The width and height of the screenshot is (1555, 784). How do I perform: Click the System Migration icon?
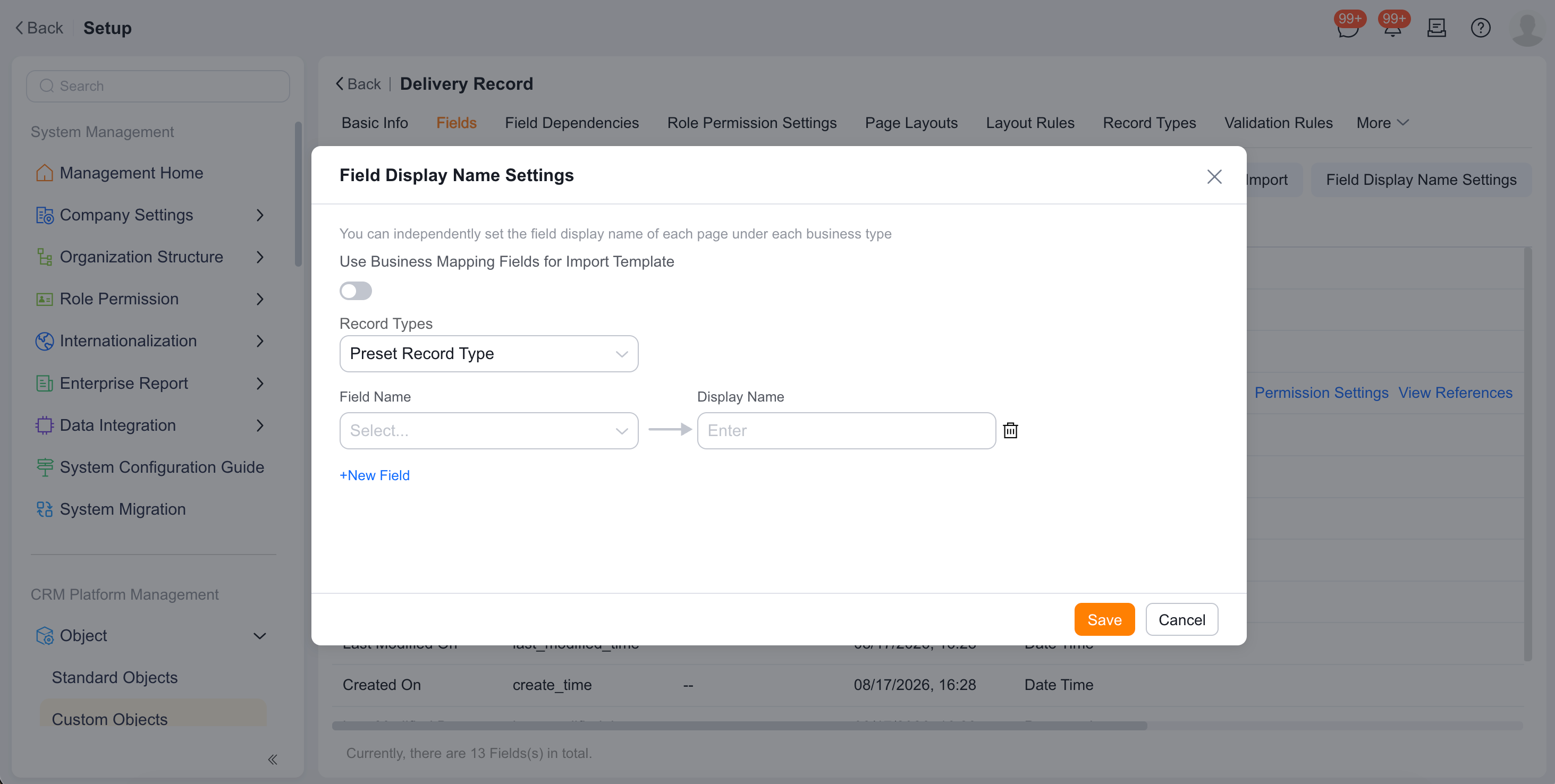click(44, 509)
